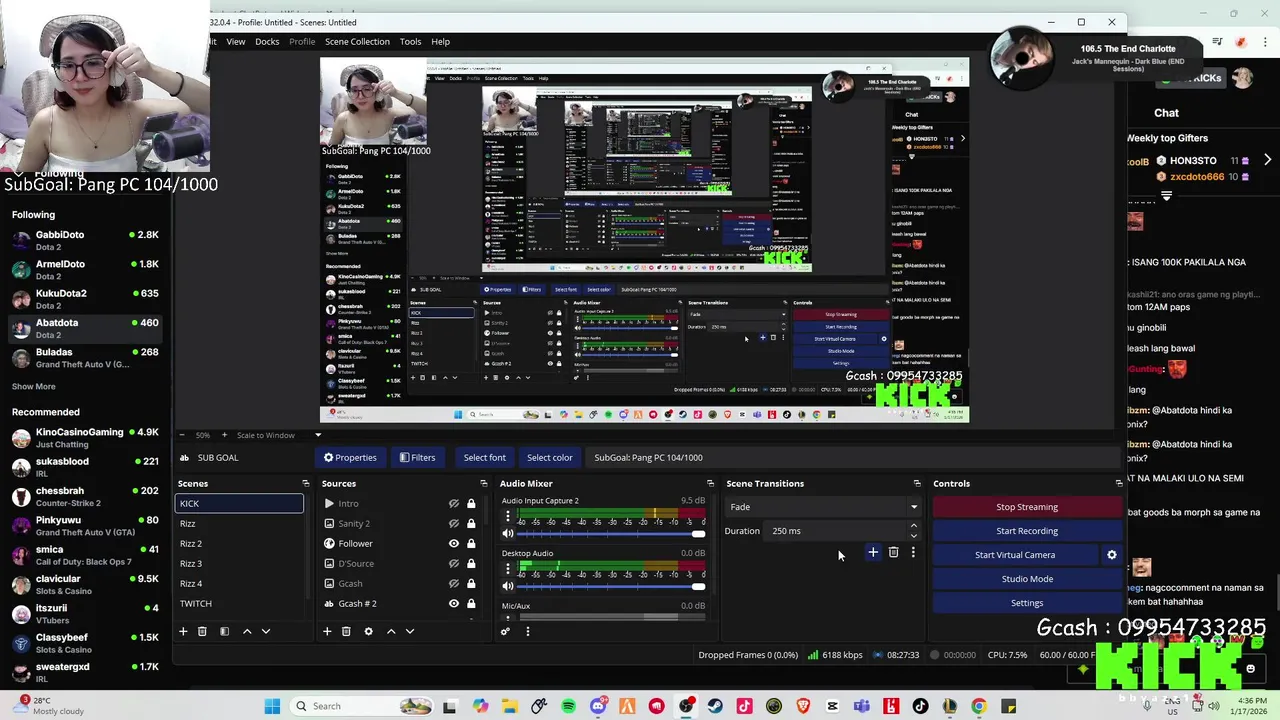The image size is (1280, 720).
Task: Open Steam from the Windows taskbar
Action: tap(715, 706)
